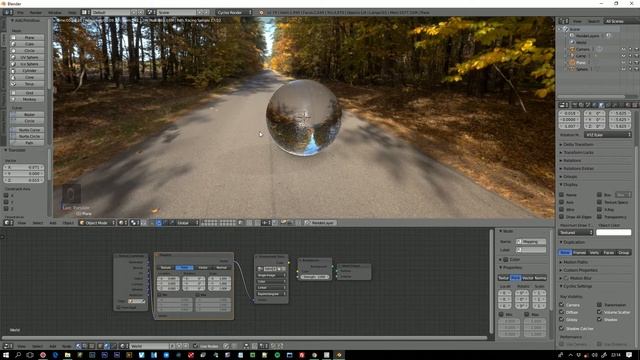Toggle Shadow Catcher checkbox

(562, 328)
